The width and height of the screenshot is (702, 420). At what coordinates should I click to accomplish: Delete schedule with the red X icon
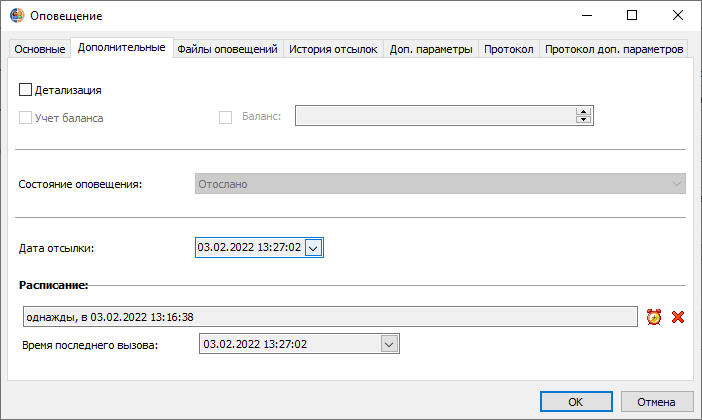(x=678, y=317)
